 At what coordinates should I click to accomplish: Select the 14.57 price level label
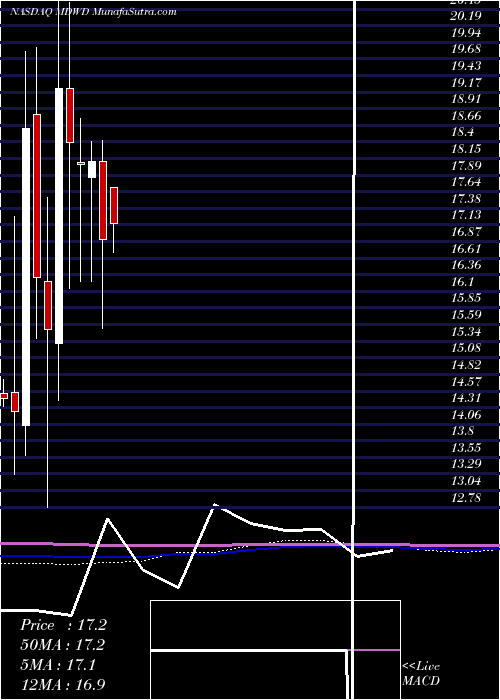[467, 381]
